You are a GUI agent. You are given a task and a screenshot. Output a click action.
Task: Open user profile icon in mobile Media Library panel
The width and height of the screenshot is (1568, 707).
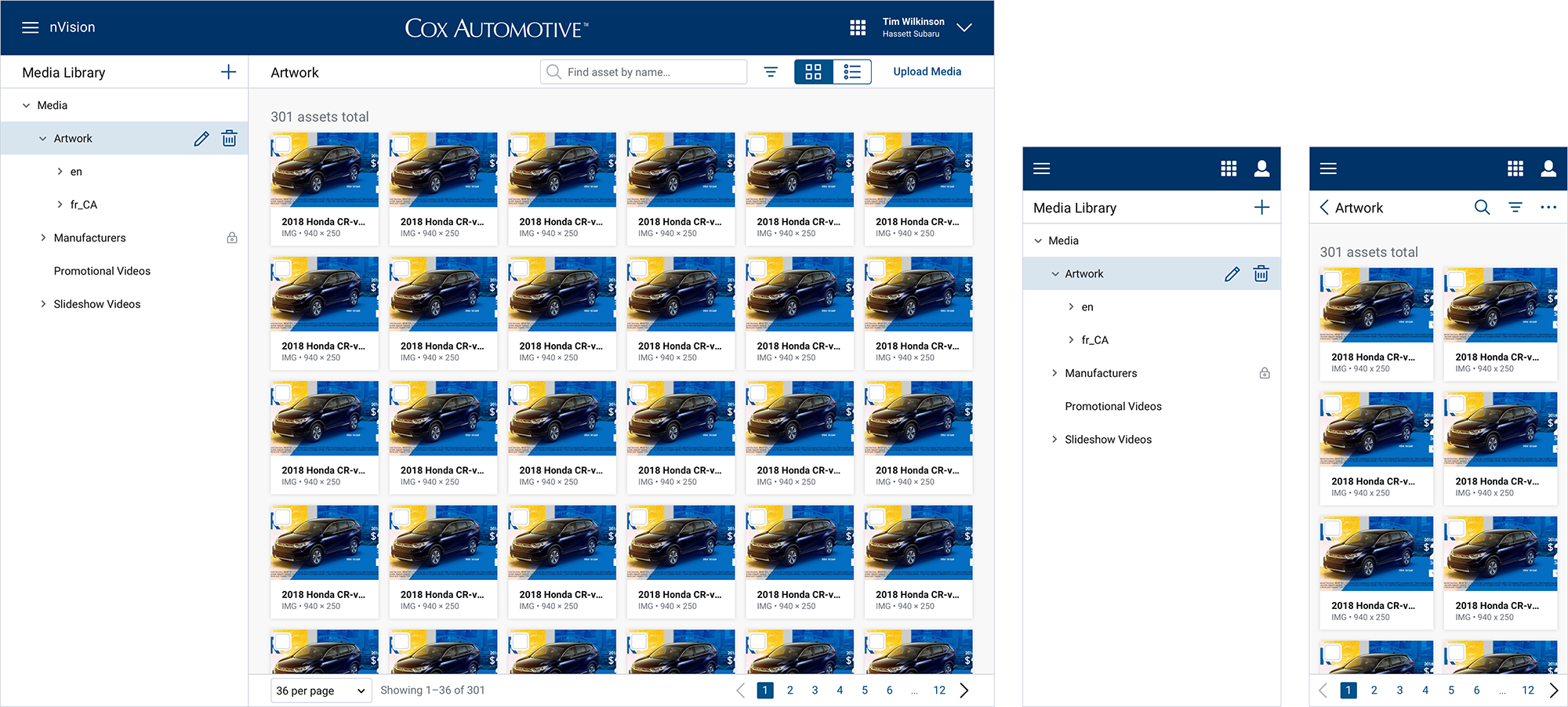(x=1261, y=169)
